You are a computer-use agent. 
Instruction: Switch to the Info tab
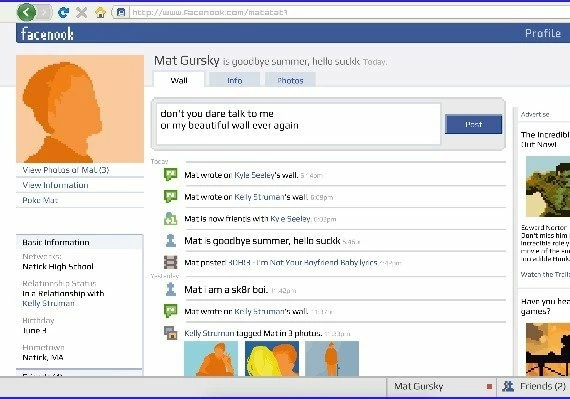[x=234, y=80]
